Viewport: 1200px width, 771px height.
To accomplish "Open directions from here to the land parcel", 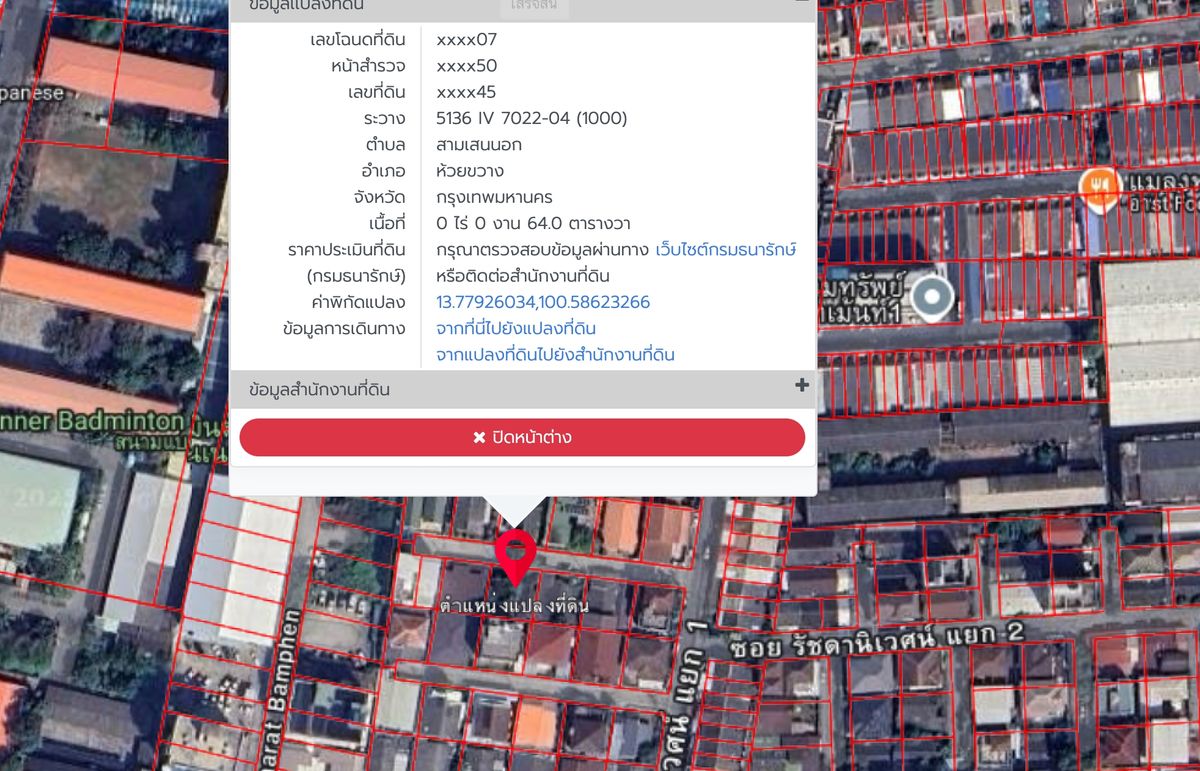I will point(516,328).
